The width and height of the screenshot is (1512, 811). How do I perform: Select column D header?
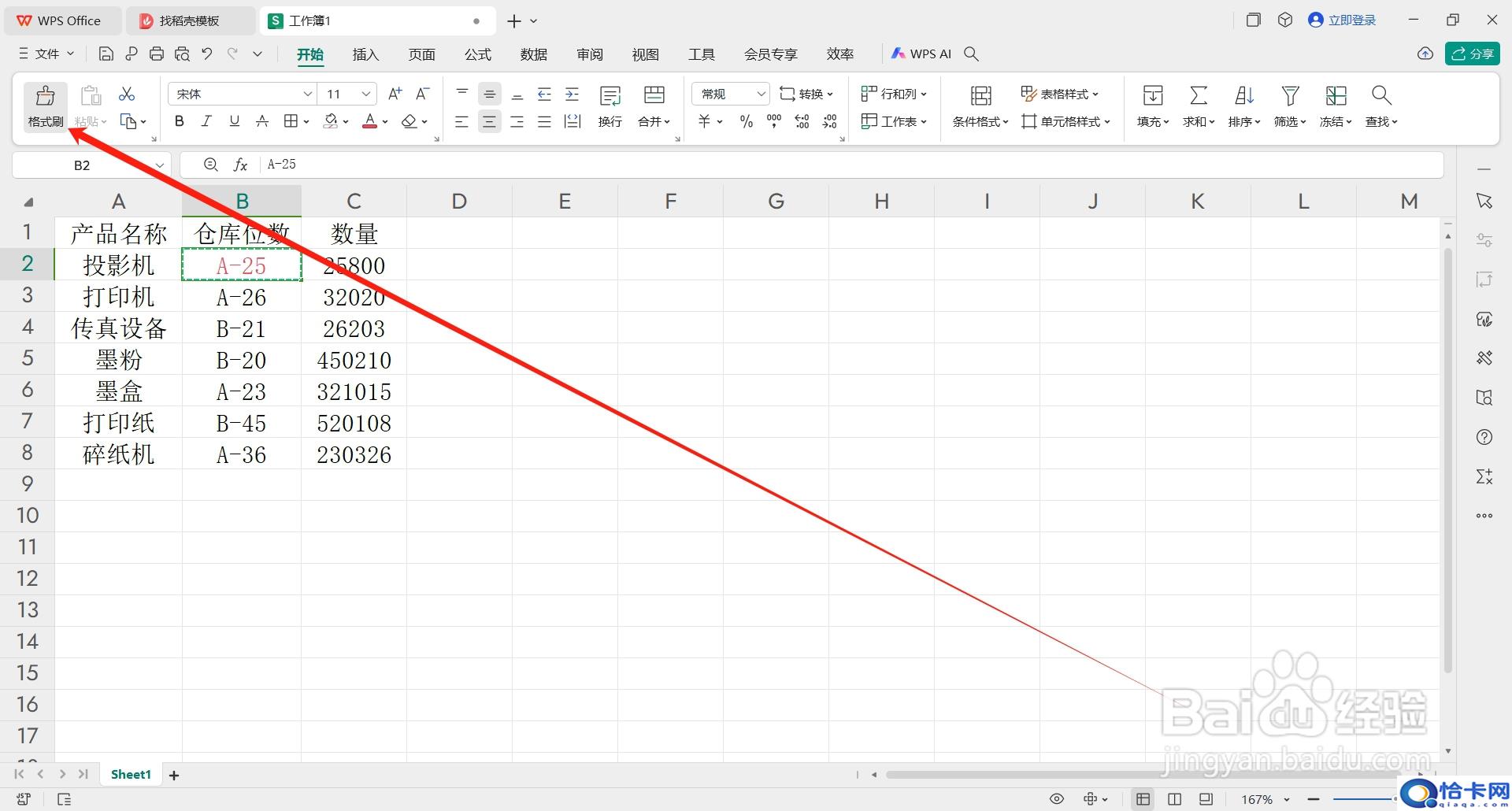[459, 202]
